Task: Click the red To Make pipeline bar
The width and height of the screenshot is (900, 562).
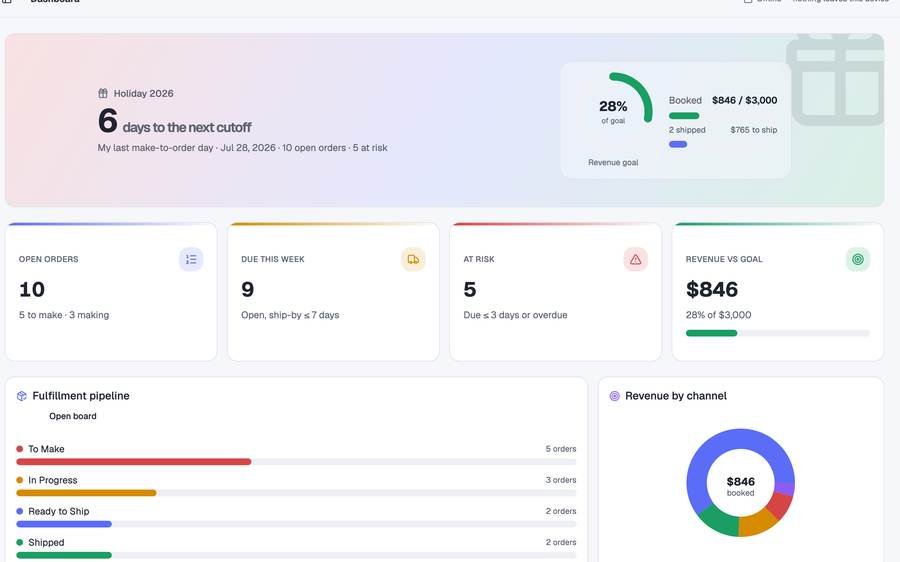Action: click(134, 462)
